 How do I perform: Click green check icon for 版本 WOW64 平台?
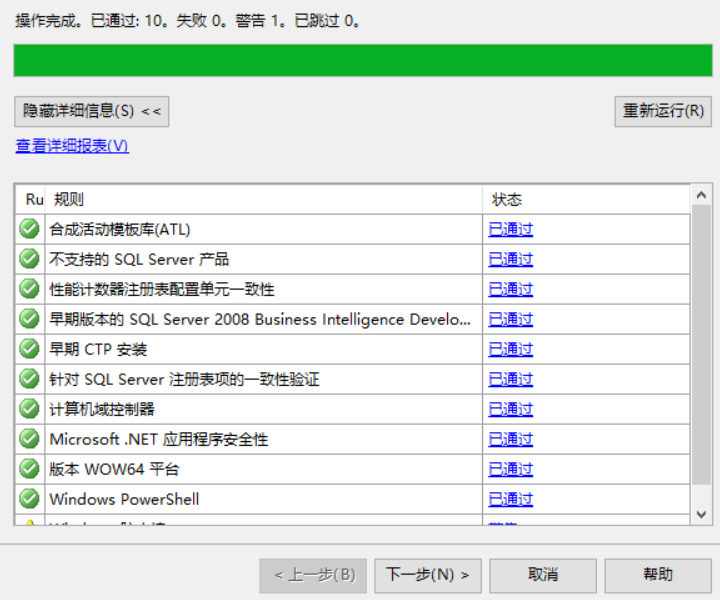coord(29,469)
